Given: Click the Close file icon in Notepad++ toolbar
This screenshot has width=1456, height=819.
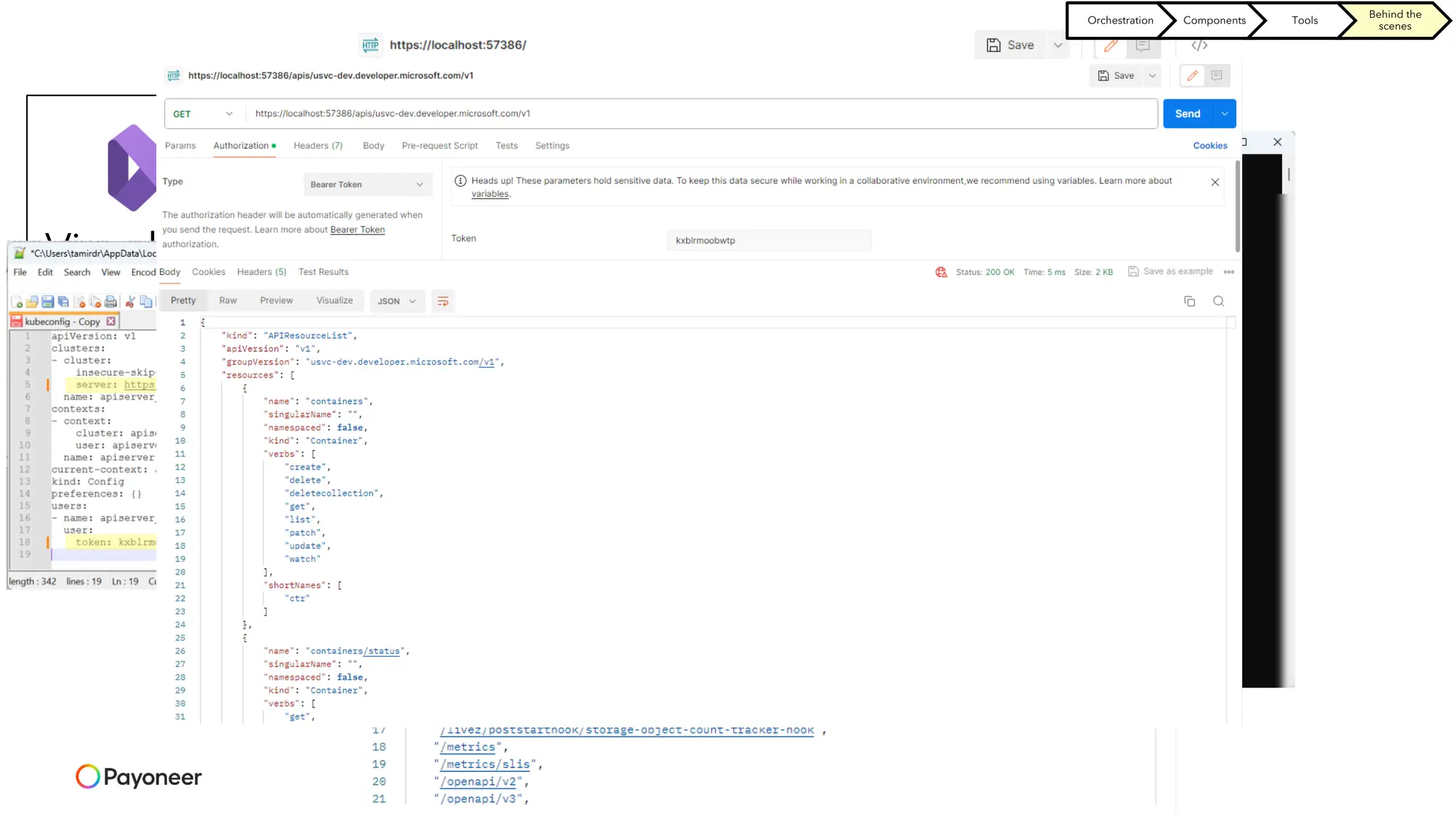Looking at the screenshot, I should [x=80, y=302].
